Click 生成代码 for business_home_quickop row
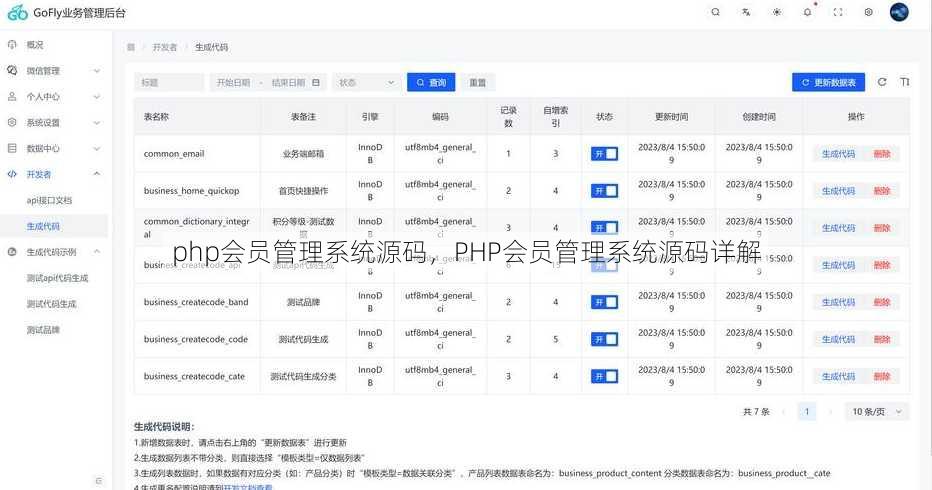This screenshot has width=932, height=490. (x=838, y=191)
